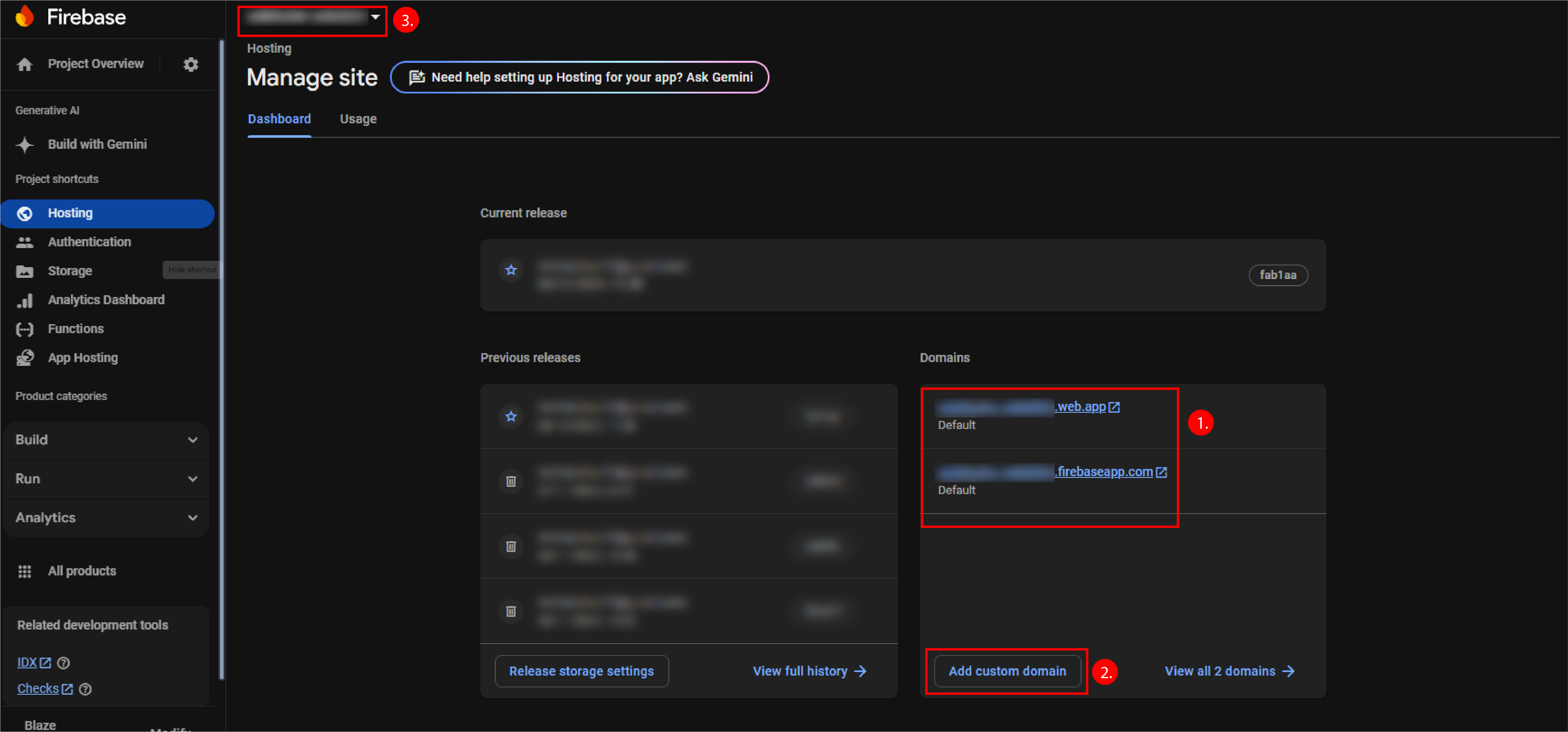Click the help icon next to Checks
1568x732 pixels.
click(85, 689)
